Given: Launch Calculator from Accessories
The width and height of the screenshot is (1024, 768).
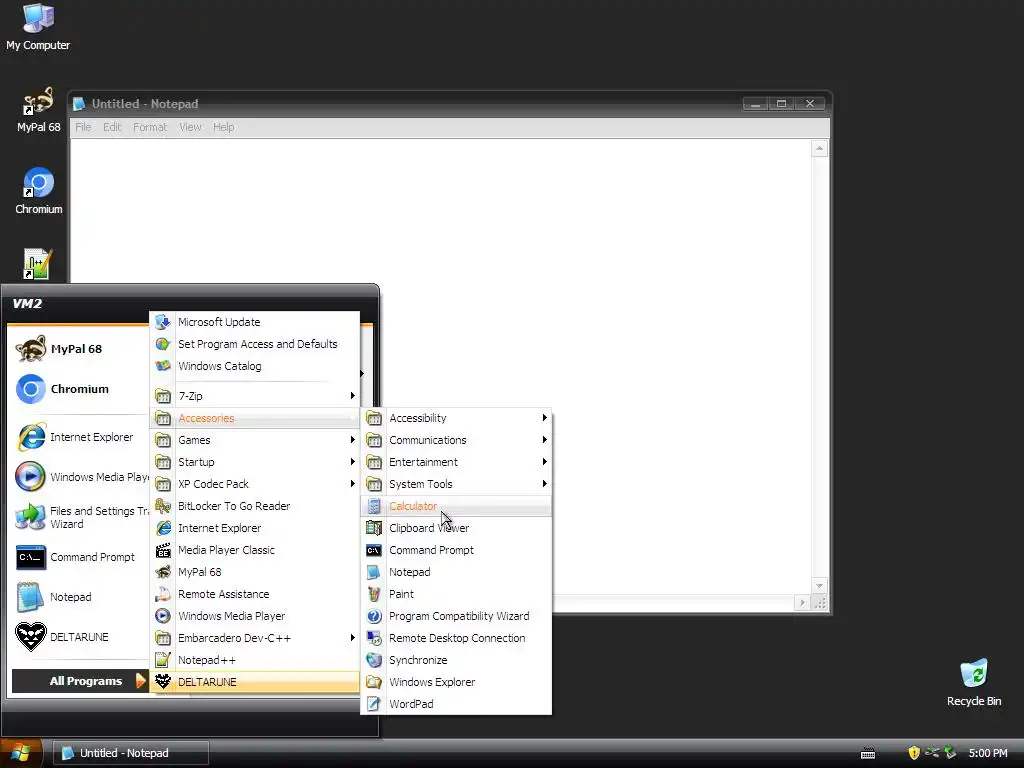Looking at the screenshot, I should pos(456,506).
